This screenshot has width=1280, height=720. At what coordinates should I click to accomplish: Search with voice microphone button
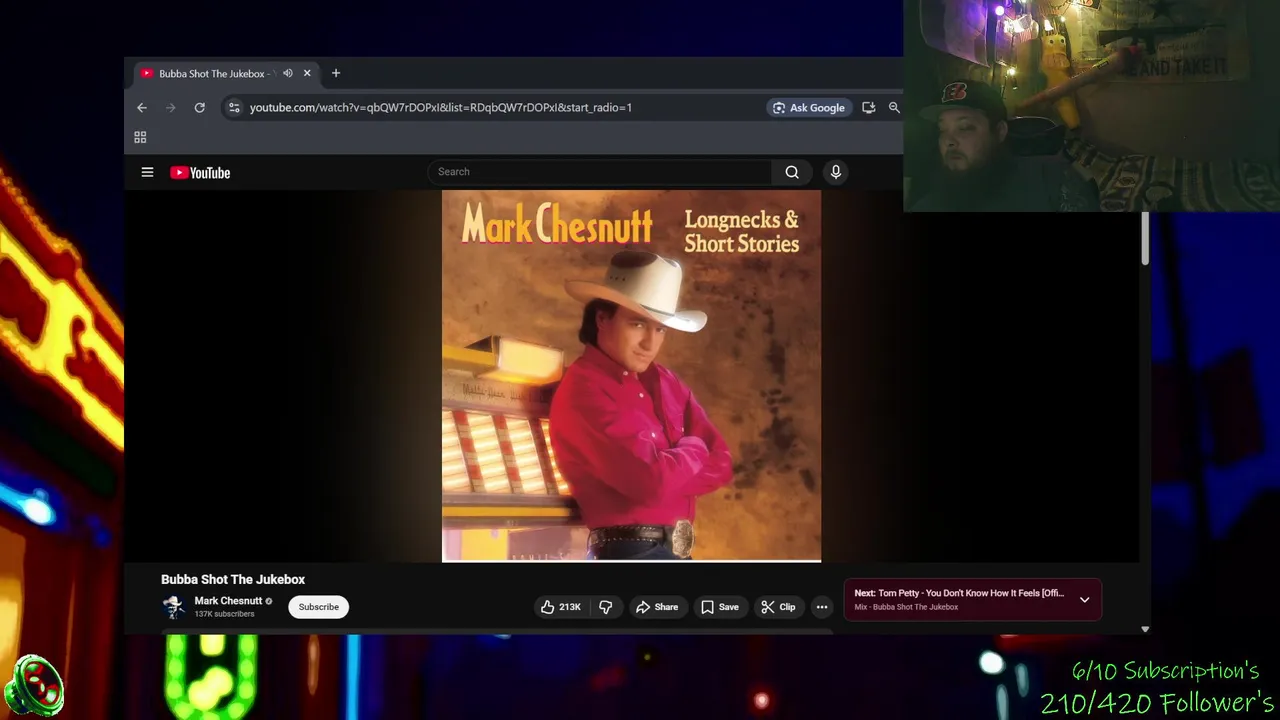[836, 172]
